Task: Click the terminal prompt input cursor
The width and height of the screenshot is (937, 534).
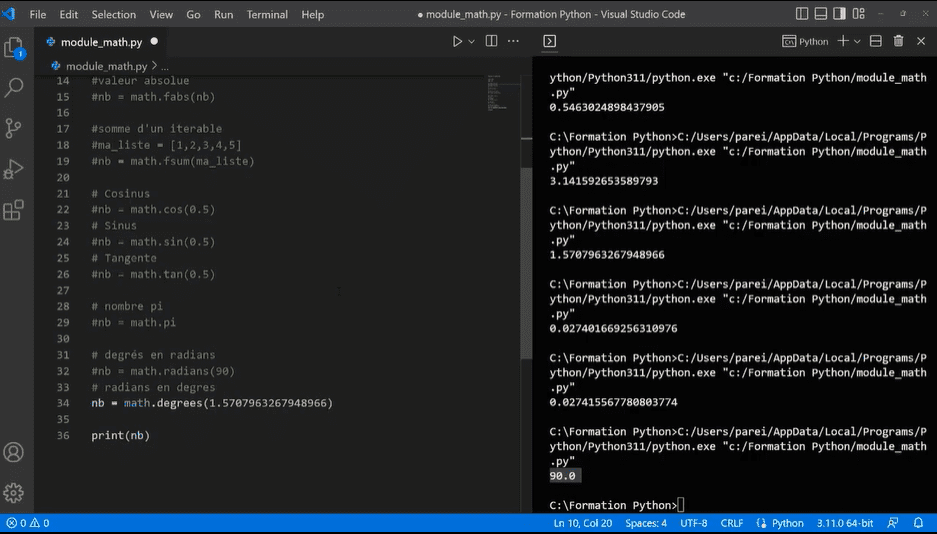Action: [681, 505]
